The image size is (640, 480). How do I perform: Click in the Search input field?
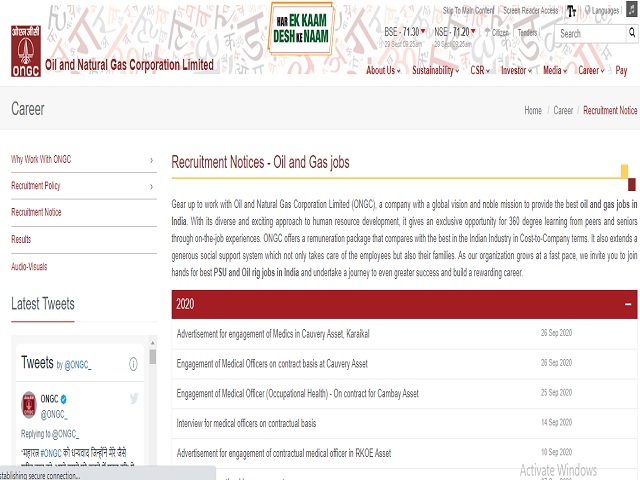click(590, 33)
